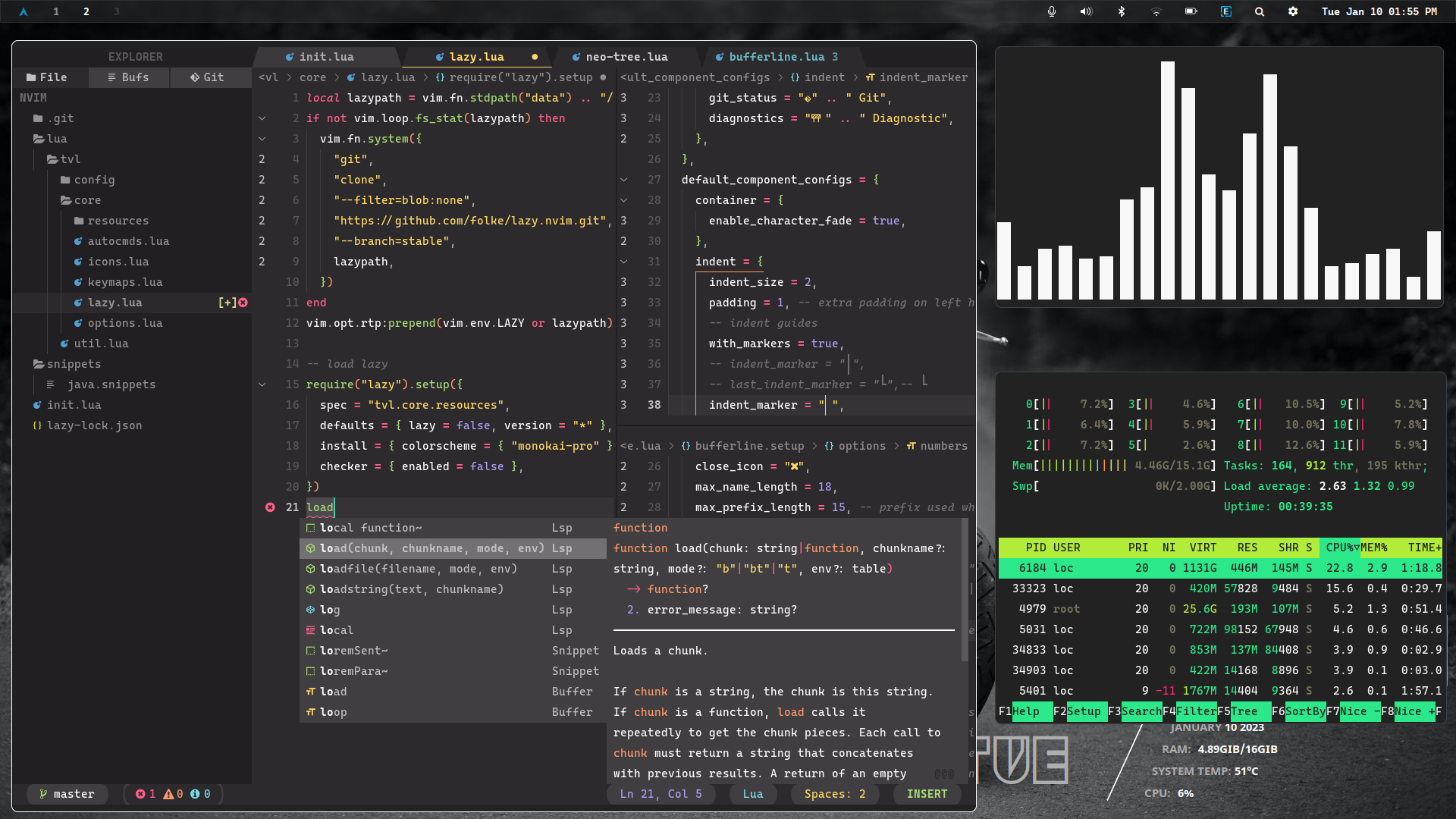Open autocmds.lua in file tree

click(121, 241)
